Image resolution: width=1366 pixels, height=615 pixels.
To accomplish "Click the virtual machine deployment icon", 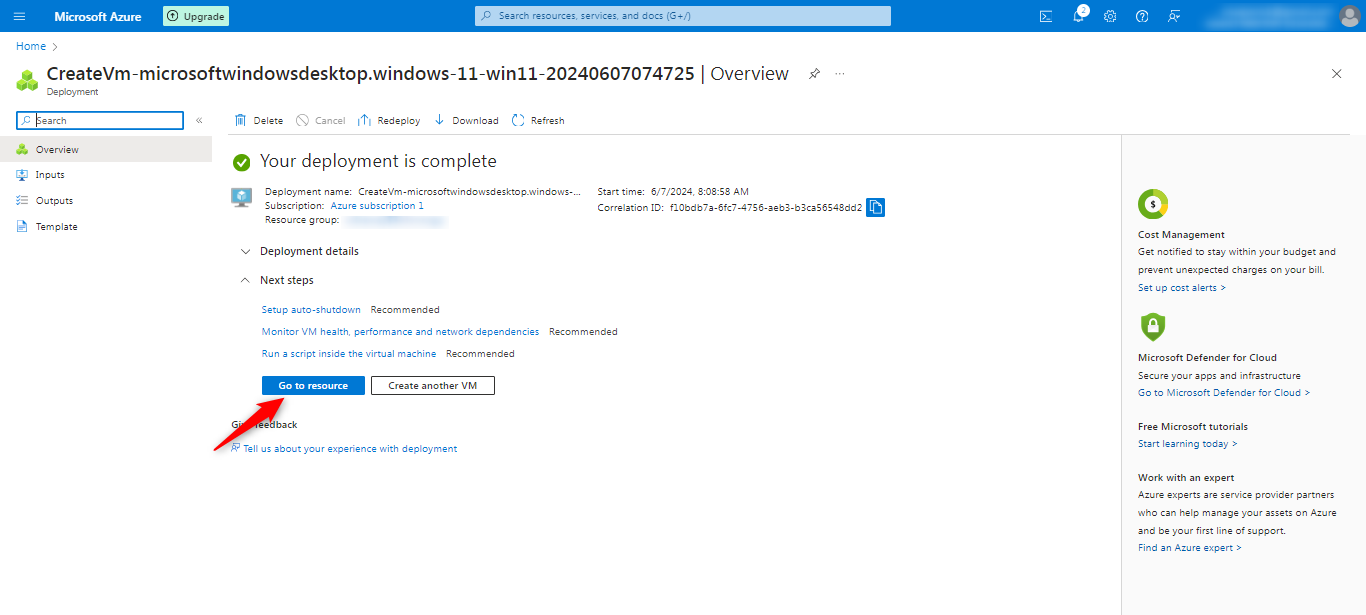I will coord(241,197).
